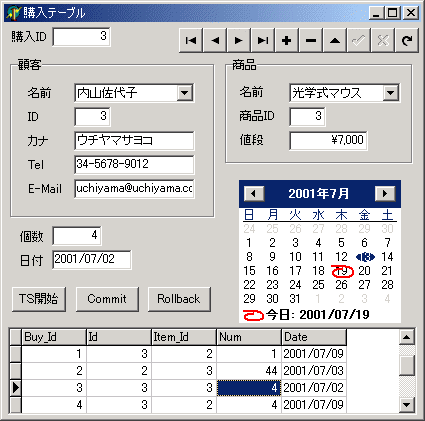Open the customer name dropdown
425x421 pixels.
pyautogui.click(x=185, y=93)
